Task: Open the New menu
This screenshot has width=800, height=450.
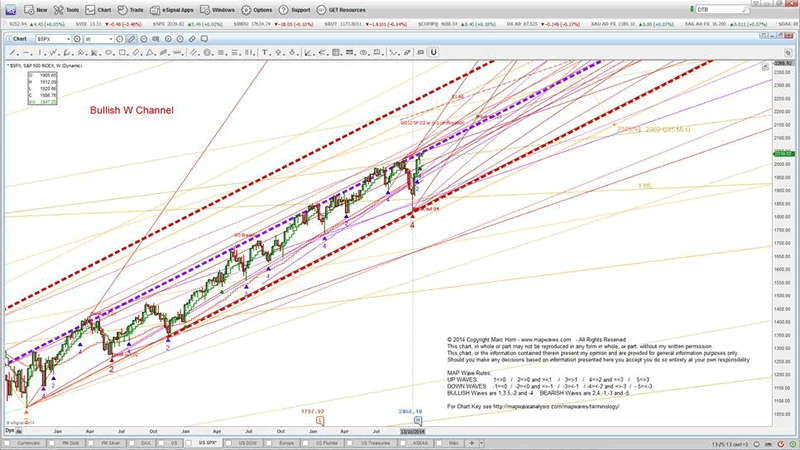Action: point(35,10)
